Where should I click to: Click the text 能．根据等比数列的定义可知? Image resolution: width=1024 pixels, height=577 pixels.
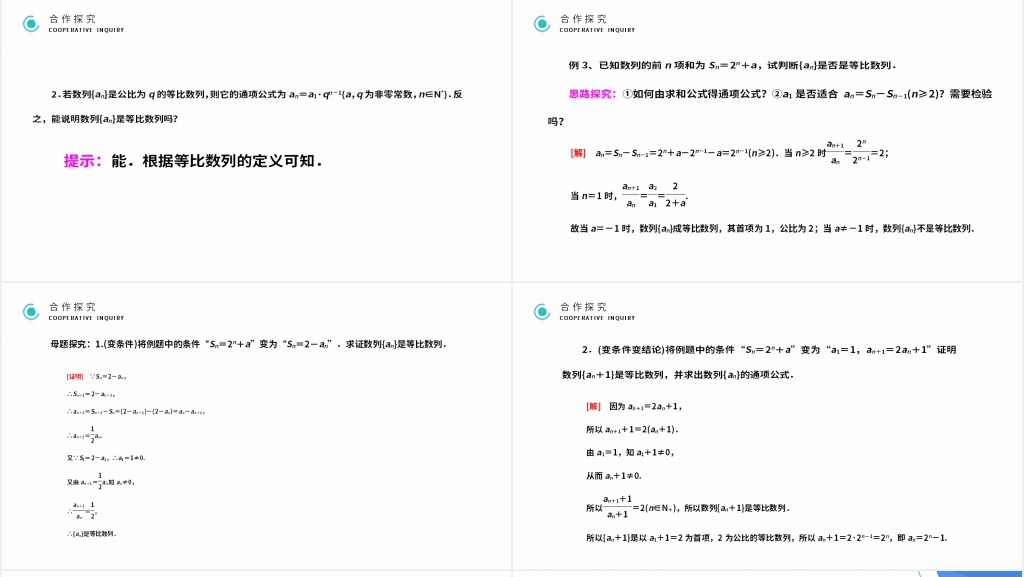pyautogui.click(x=217, y=161)
